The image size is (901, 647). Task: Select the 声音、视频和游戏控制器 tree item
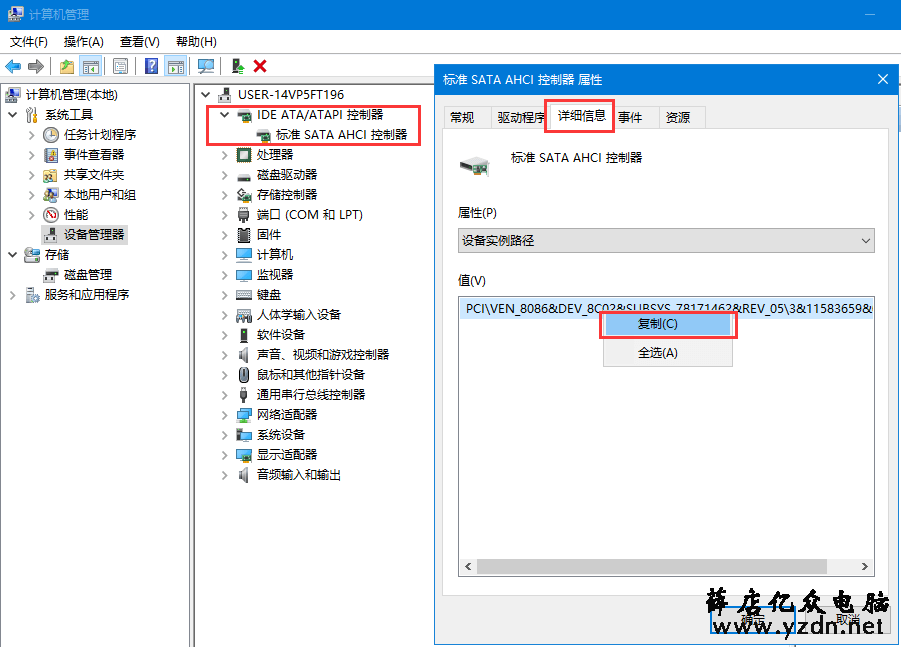tap(323, 355)
